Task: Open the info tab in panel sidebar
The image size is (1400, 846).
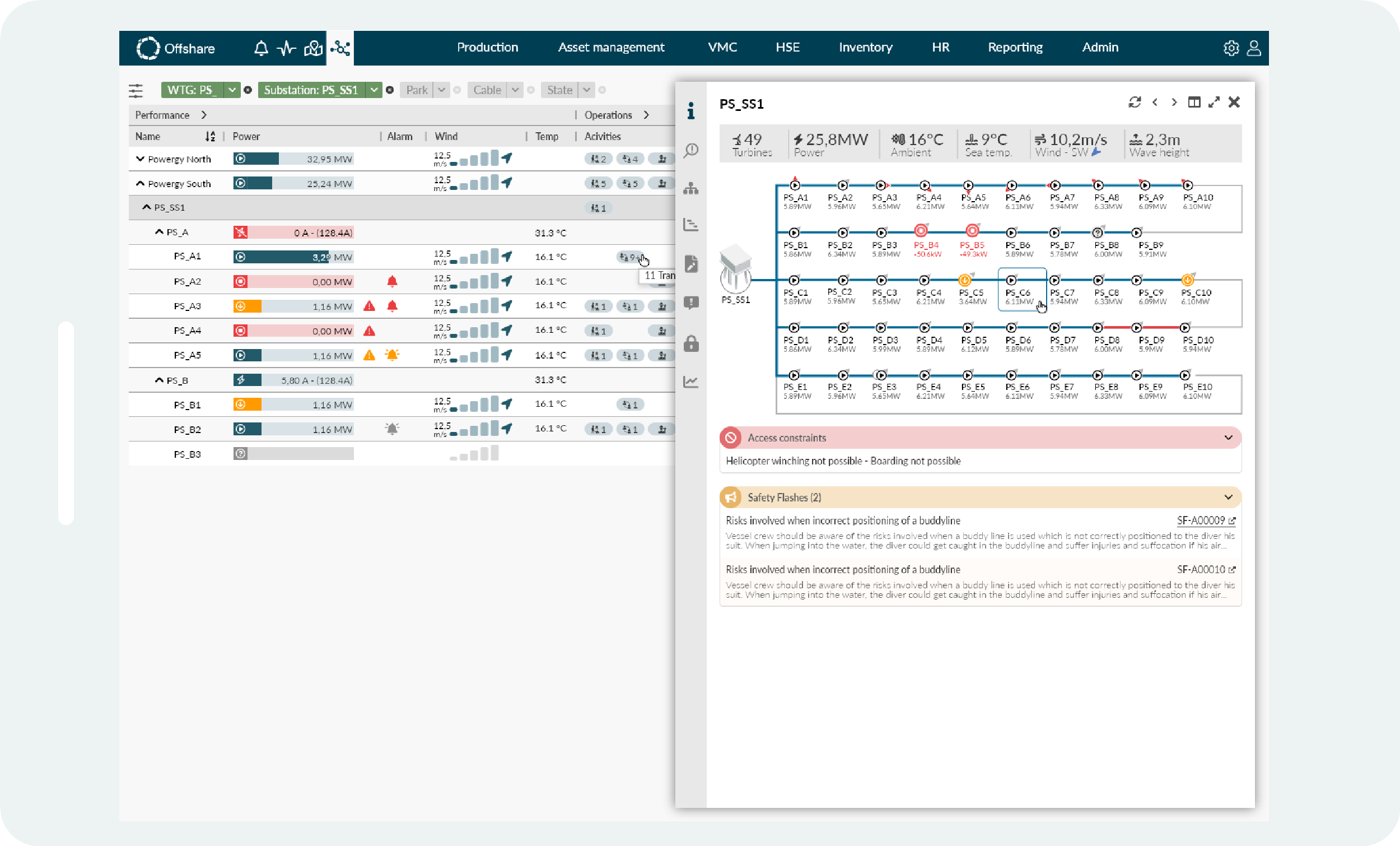Action: (x=691, y=111)
